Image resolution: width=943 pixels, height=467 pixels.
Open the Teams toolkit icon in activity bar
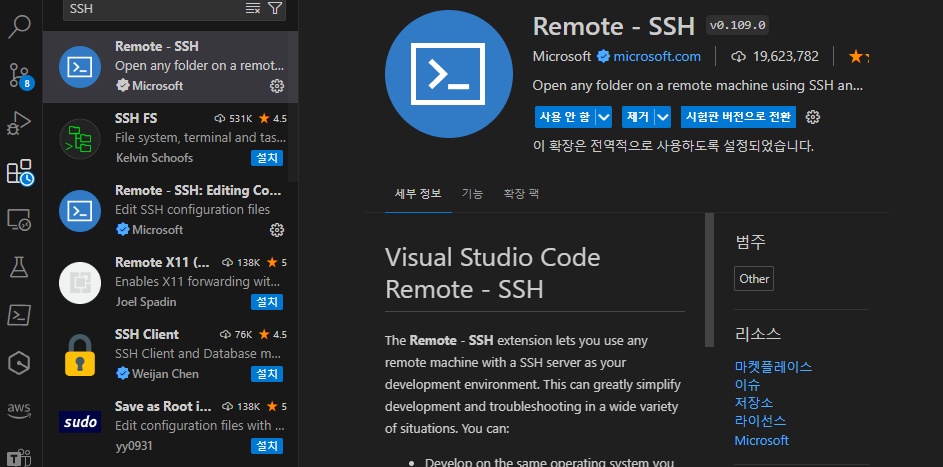[x=19, y=457]
